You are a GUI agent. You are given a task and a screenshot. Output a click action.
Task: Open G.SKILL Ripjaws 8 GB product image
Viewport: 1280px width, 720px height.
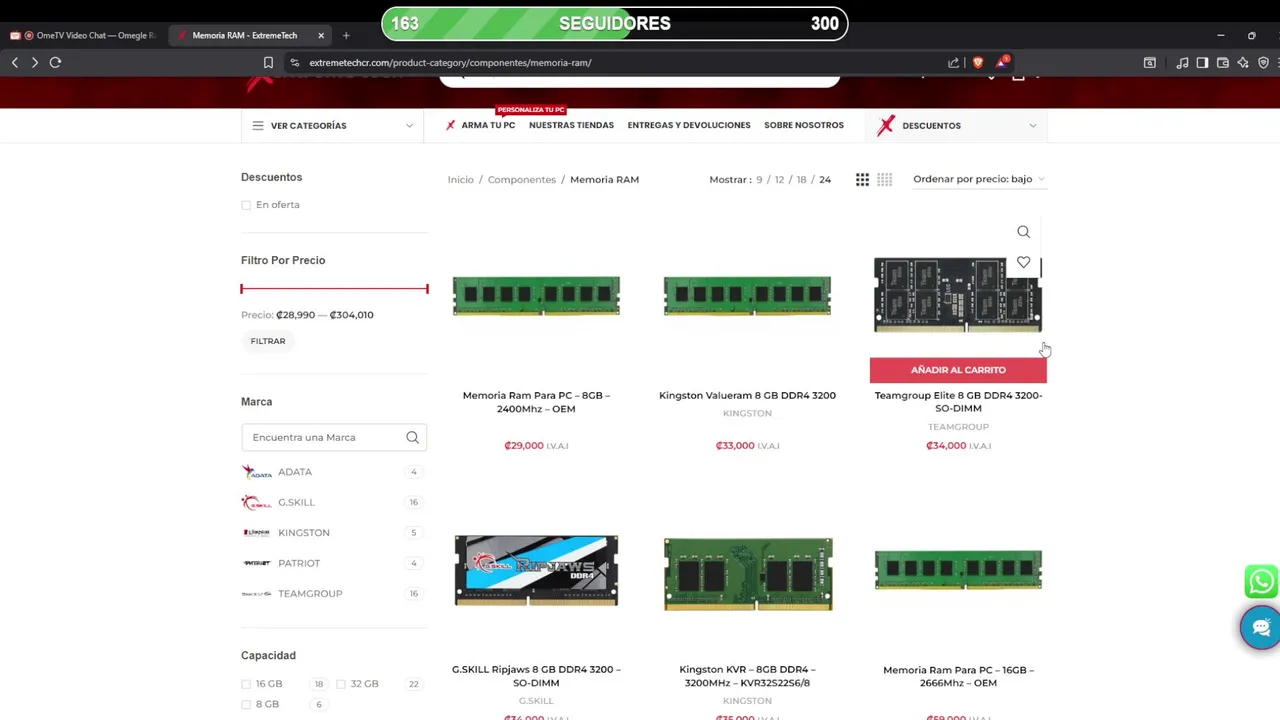[x=536, y=570]
